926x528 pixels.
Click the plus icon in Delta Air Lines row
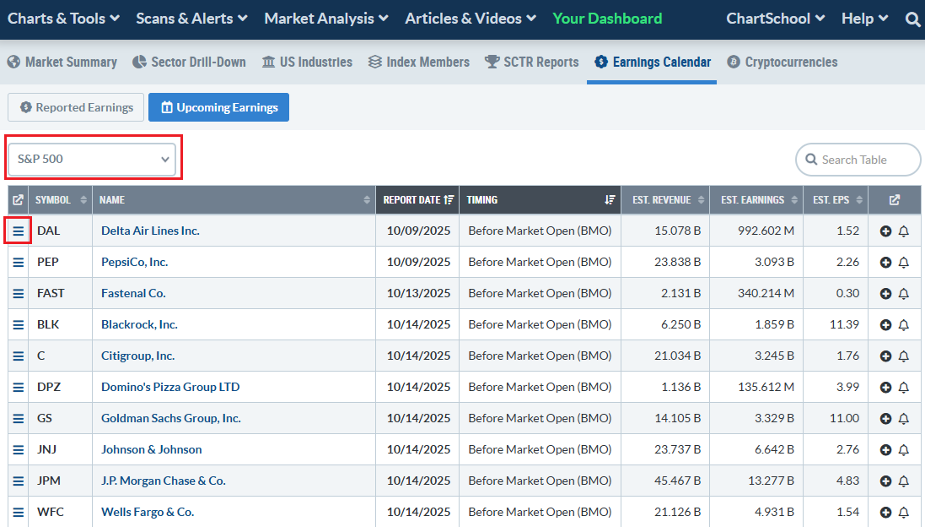(885, 231)
